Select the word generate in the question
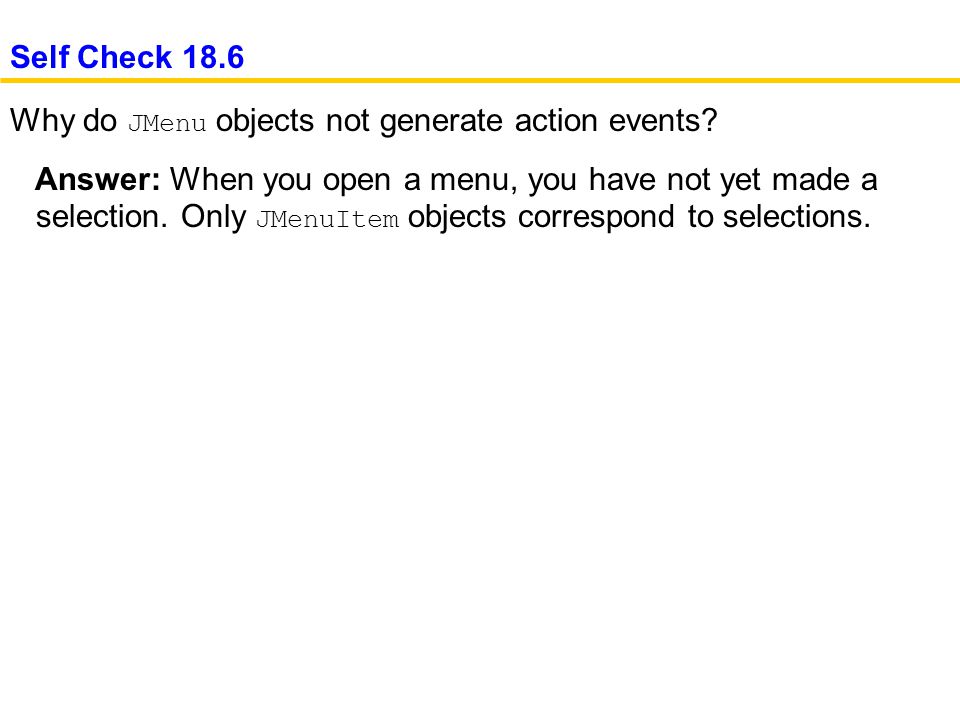This screenshot has height=720, width=960. tap(441, 121)
